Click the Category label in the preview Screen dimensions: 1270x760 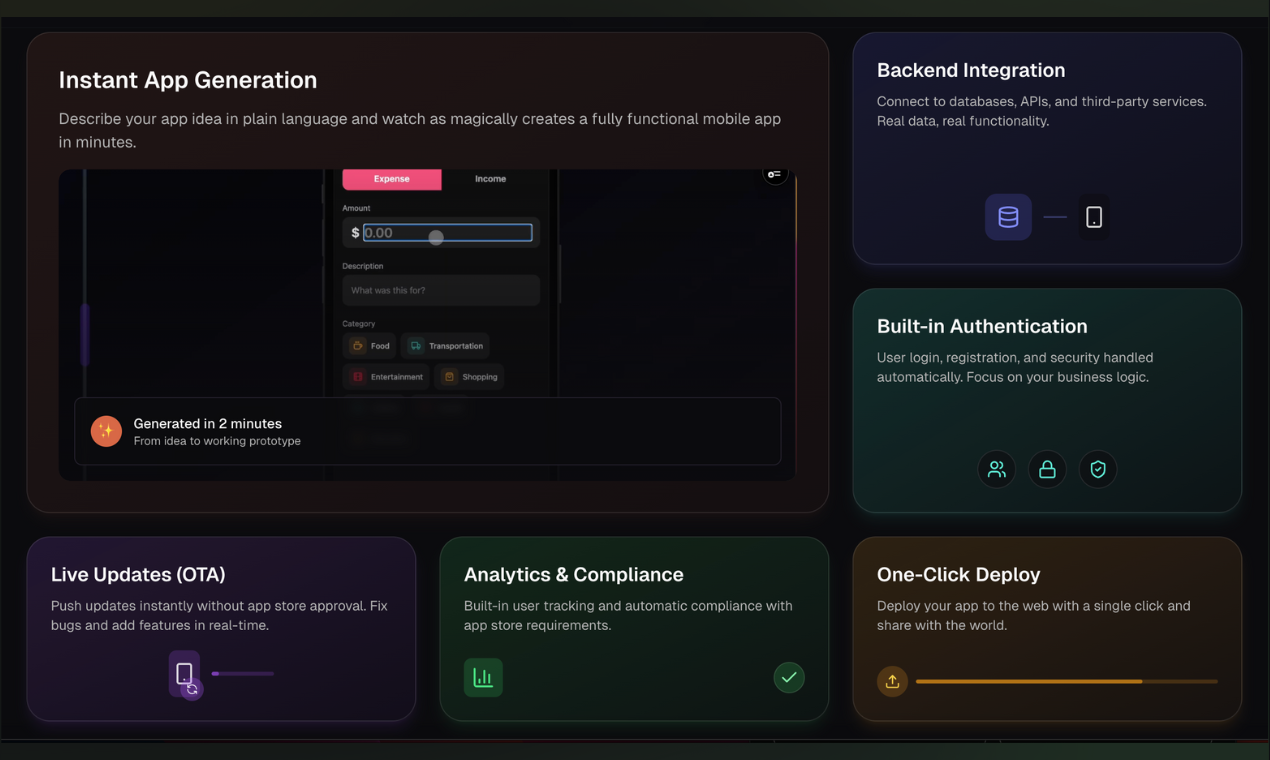(359, 324)
